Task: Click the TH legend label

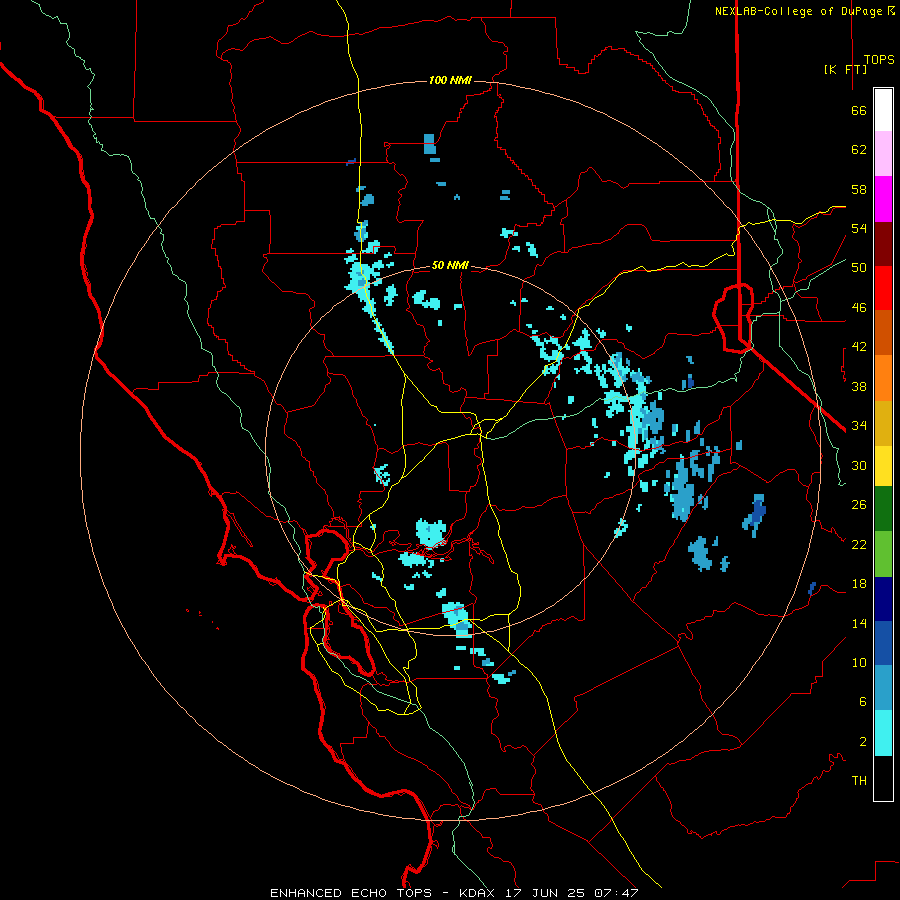Action: [x=859, y=781]
